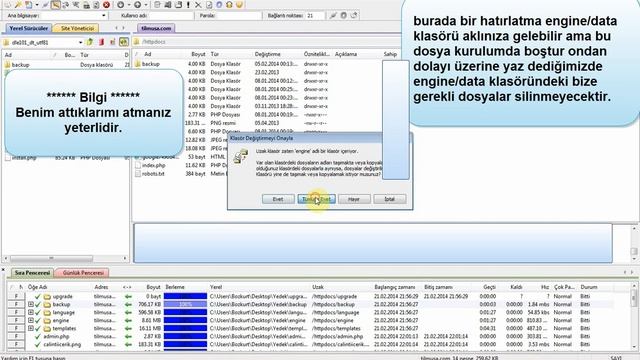Click the padlock icon in top toolbar

pos(87,5)
